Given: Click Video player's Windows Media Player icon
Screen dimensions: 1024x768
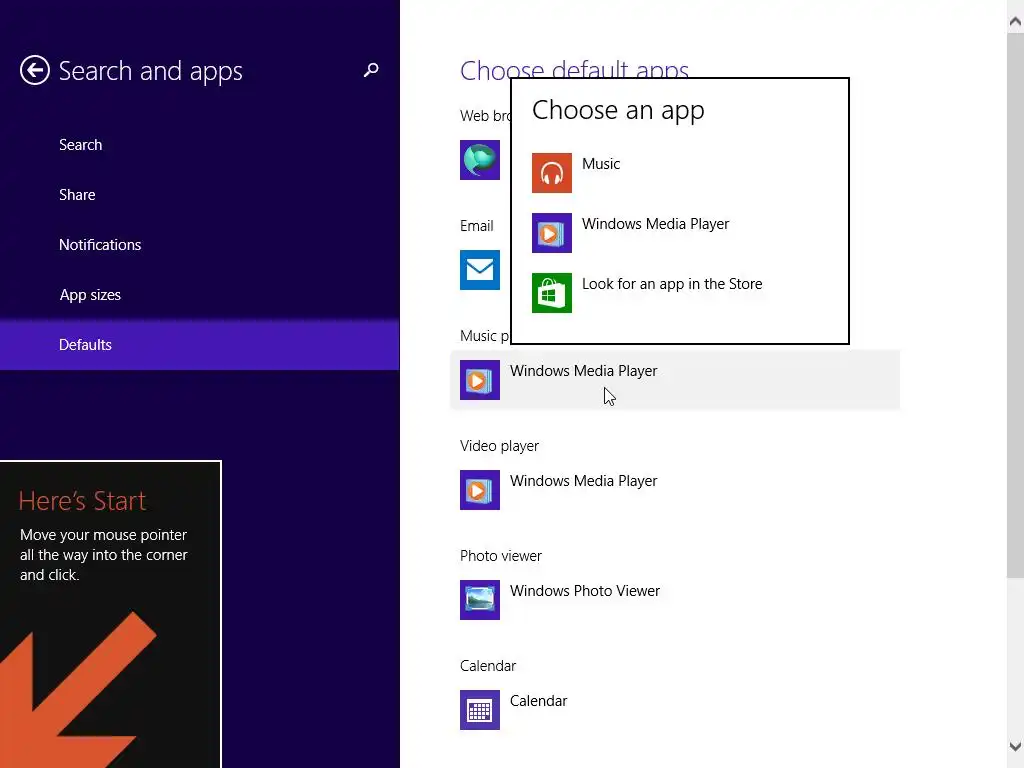Looking at the screenshot, I should pos(479,490).
